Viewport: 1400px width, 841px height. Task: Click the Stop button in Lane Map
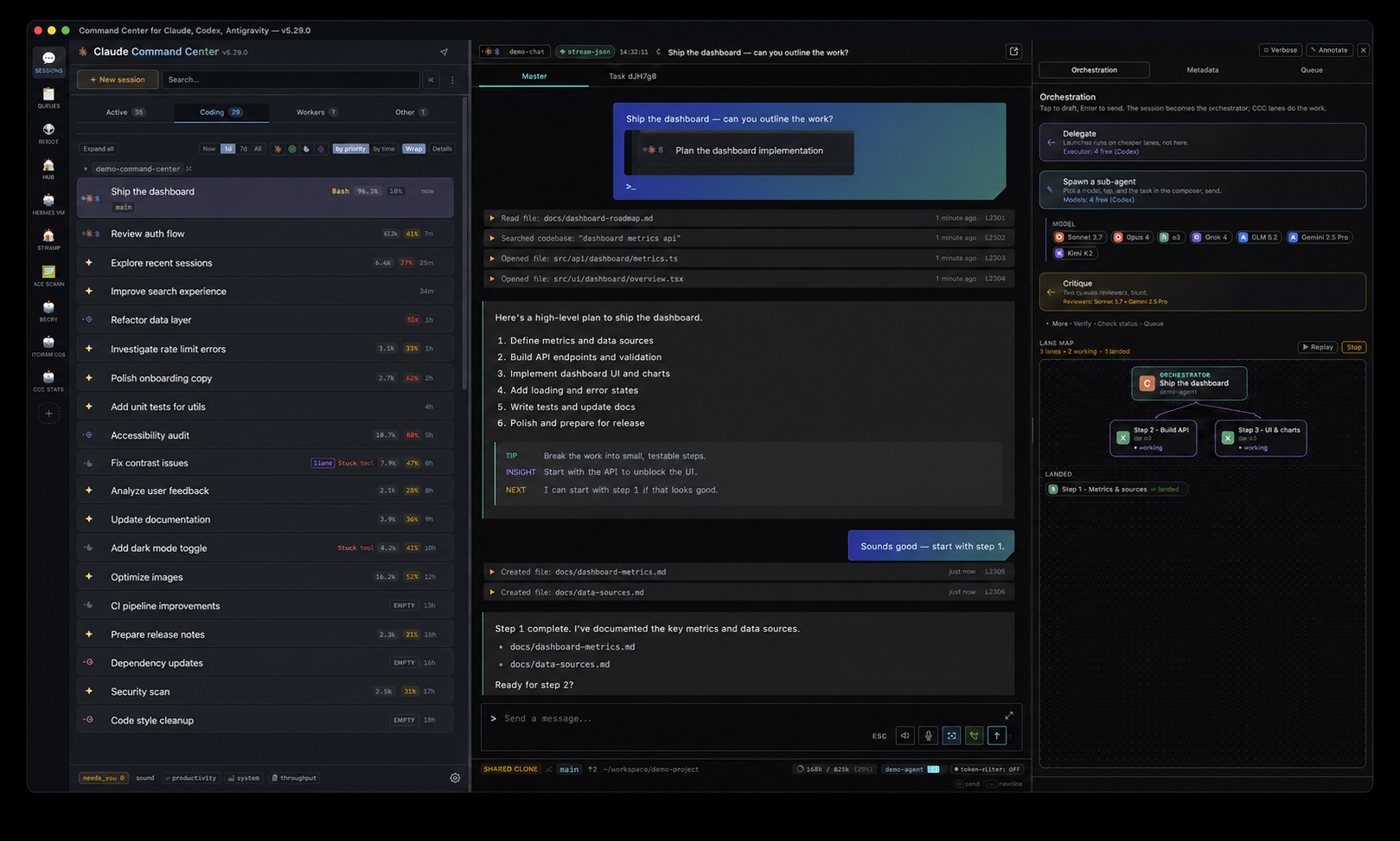(x=1353, y=347)
